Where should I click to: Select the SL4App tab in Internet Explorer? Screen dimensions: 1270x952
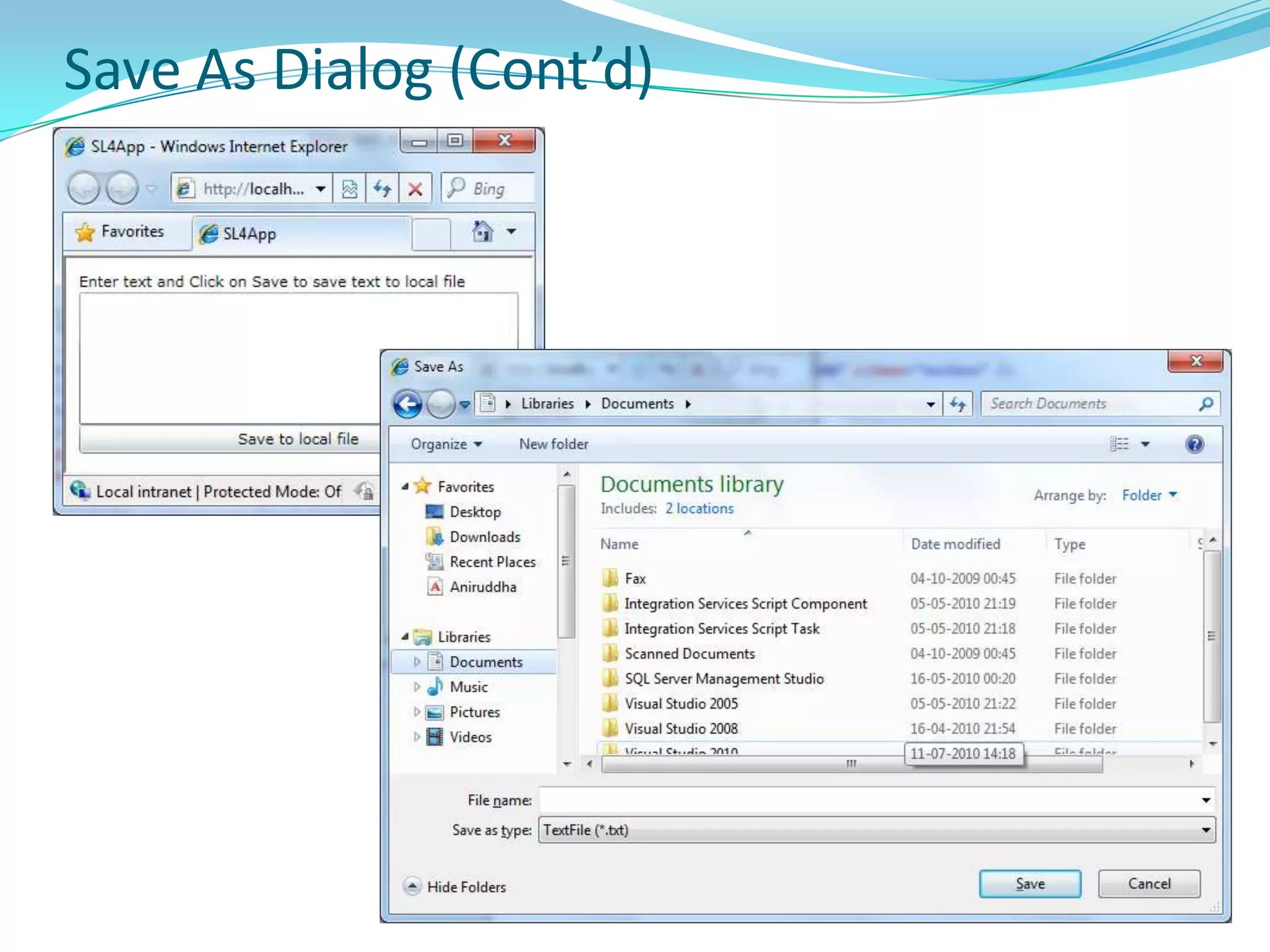pyautogui.click(x=301, y=234)
